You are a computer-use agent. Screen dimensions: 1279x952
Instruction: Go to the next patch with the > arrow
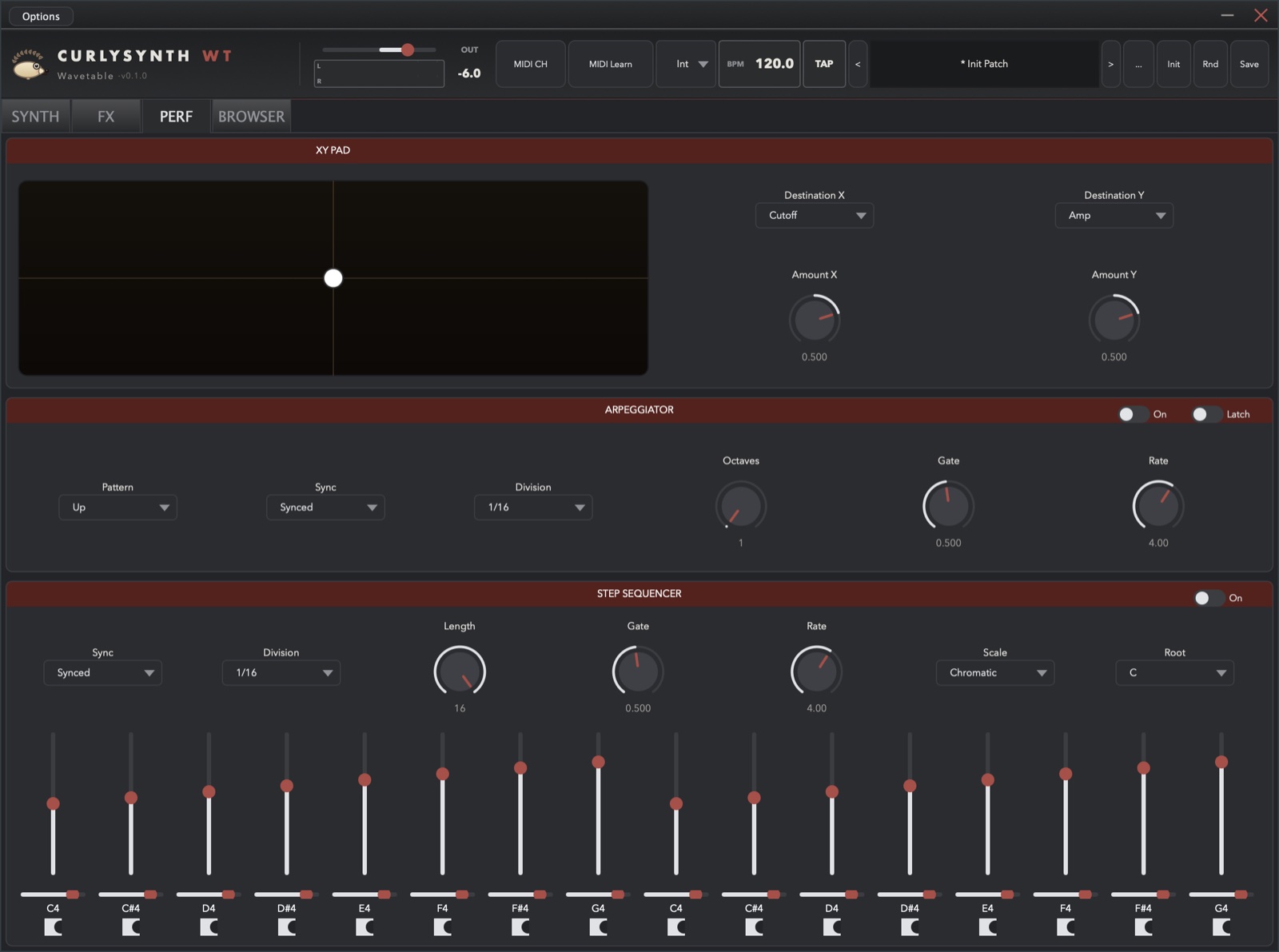point(1110,64)
